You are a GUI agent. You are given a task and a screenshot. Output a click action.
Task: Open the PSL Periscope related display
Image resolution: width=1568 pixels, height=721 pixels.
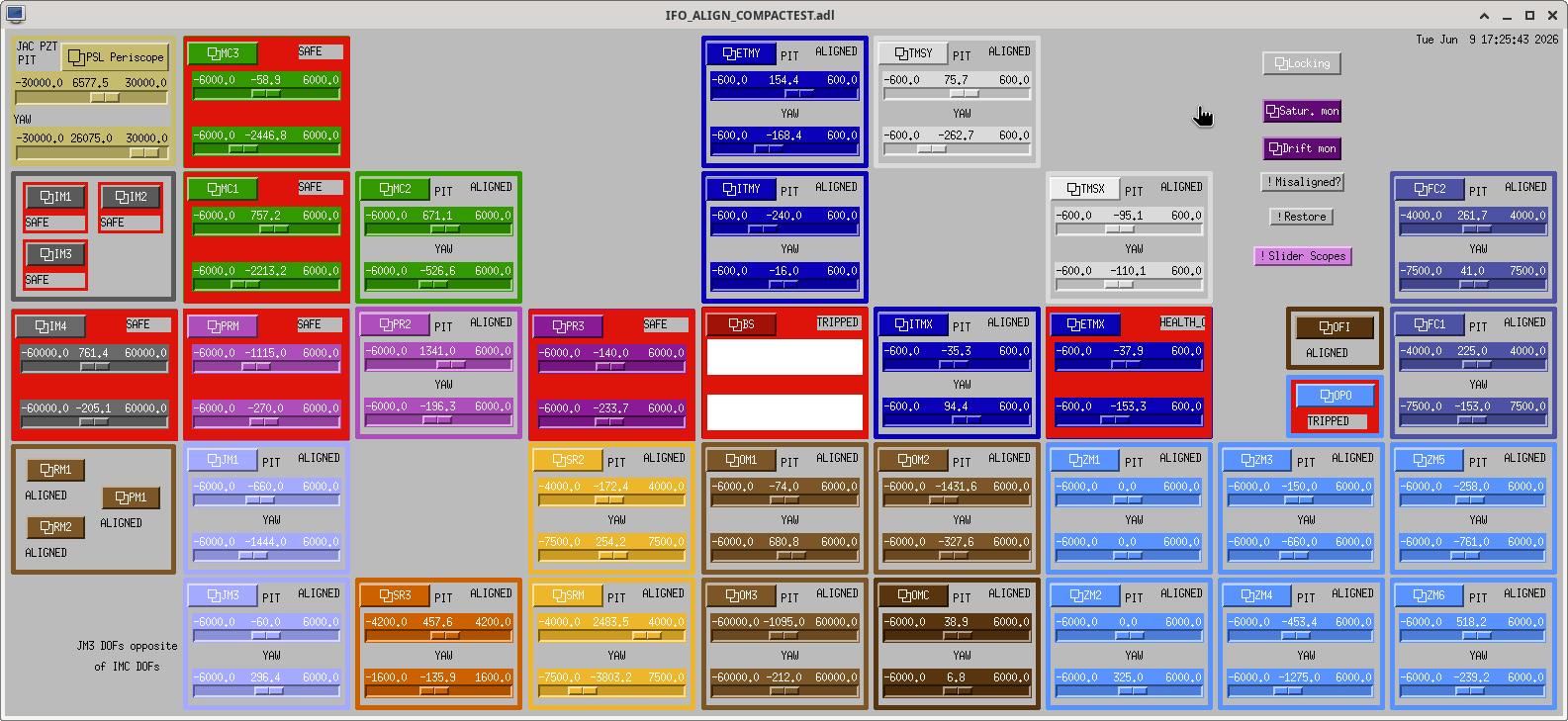click(x=116, y=57)
